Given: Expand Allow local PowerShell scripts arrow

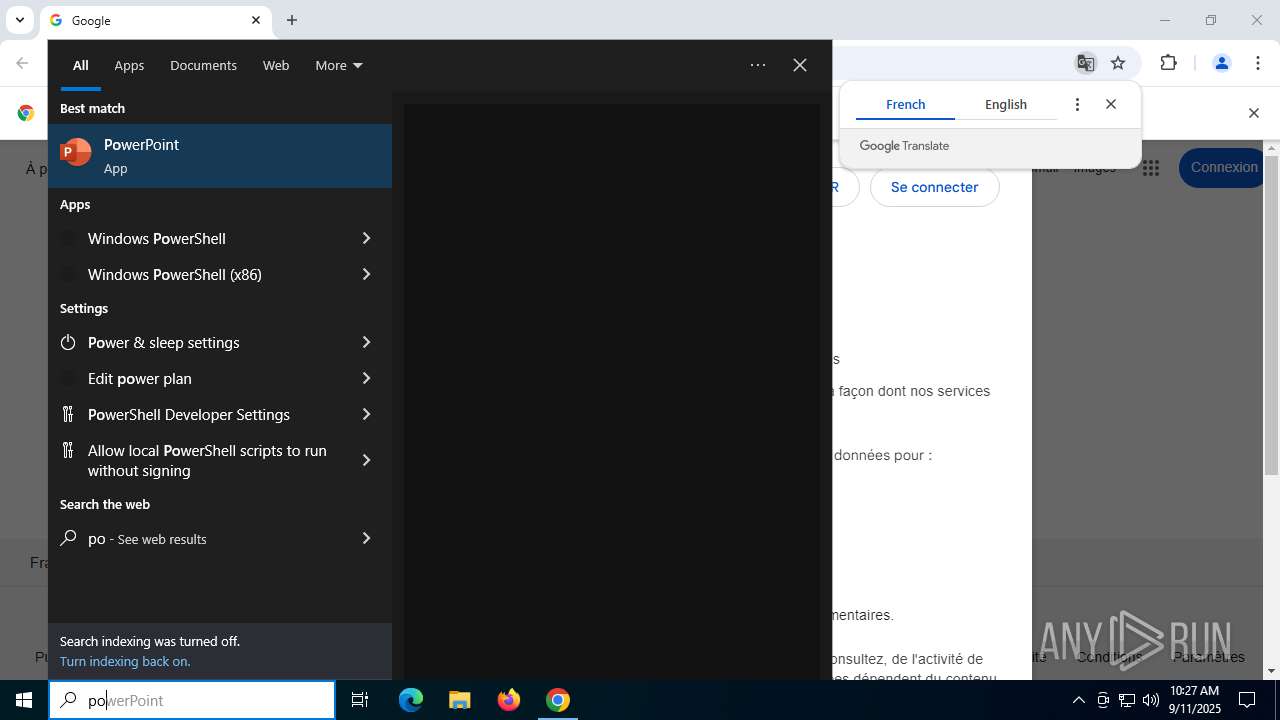Looking at the screenshot, I should click(x=366, y=460).
